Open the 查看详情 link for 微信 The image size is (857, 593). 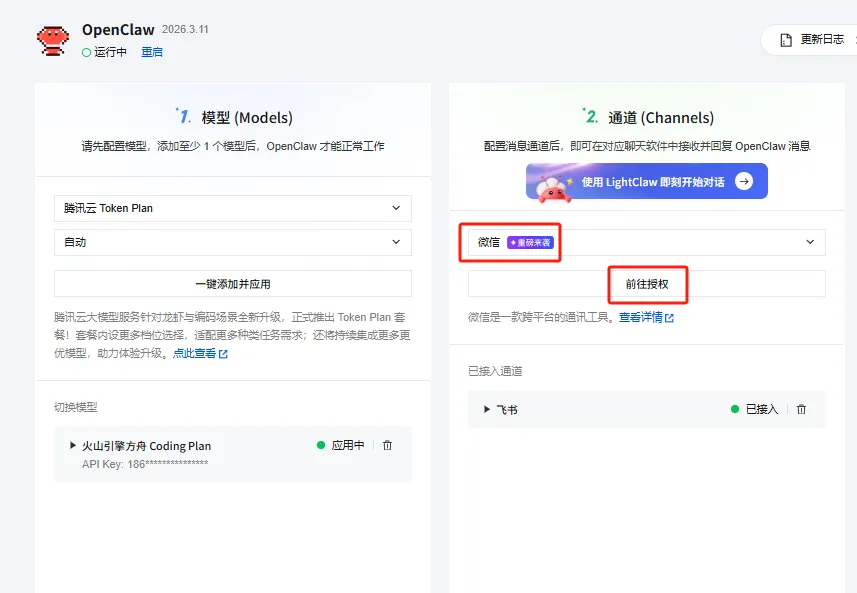[646, 318]
